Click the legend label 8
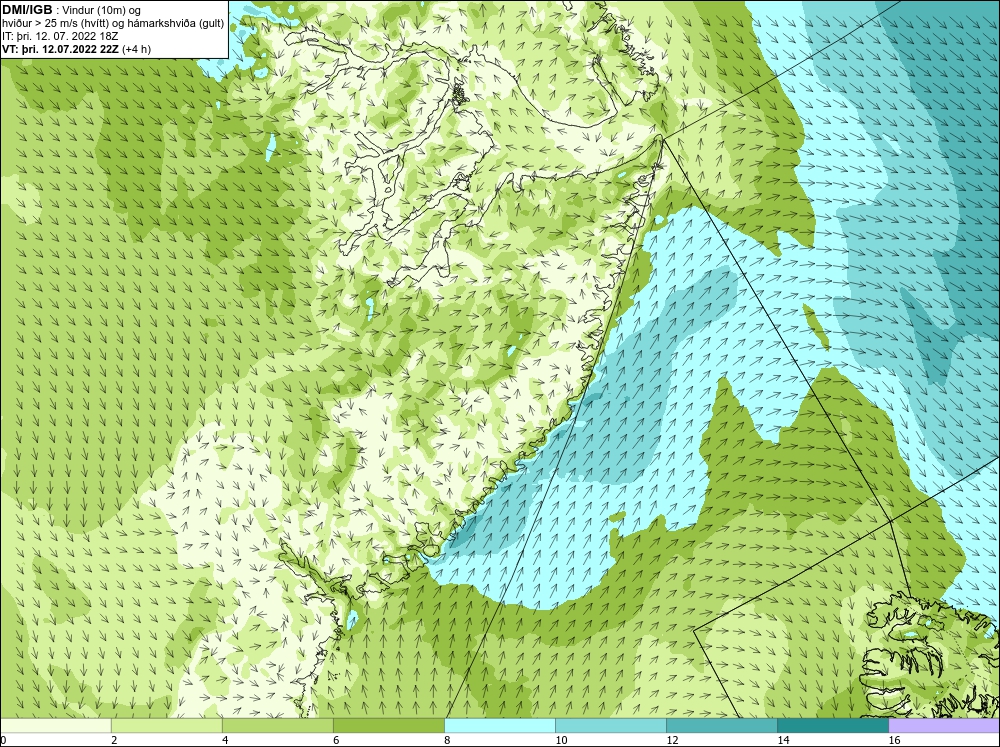This screenshot has height=747, width=1000. pos(447,740)
